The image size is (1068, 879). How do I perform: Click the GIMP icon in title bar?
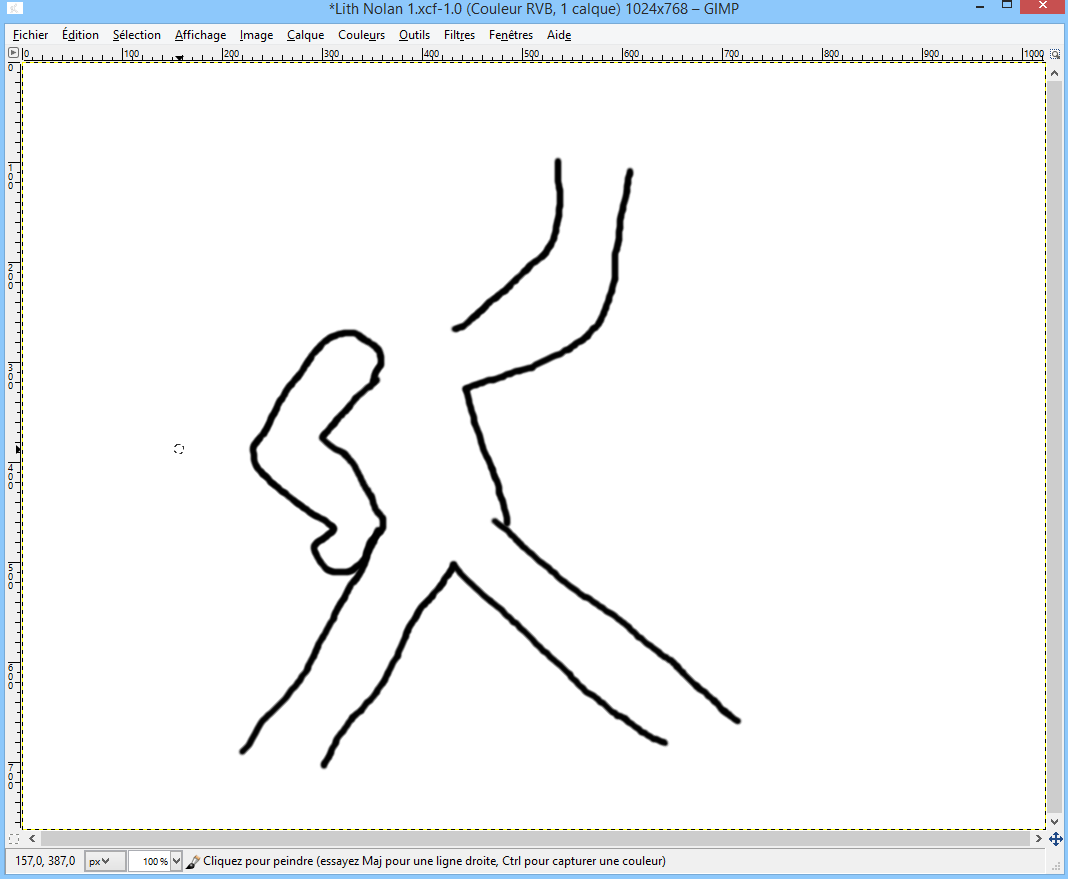[14, 10]
